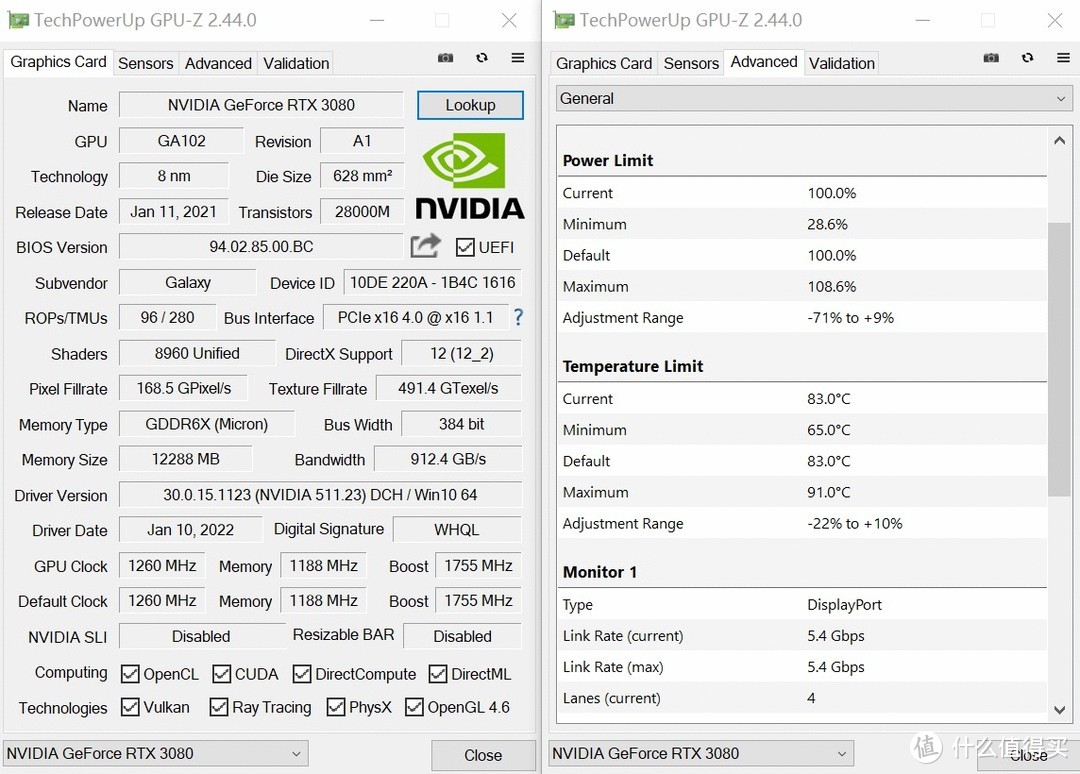Click refresh icon in left GPU-Z window
The image size is (1080, 774).
point(482,58)
